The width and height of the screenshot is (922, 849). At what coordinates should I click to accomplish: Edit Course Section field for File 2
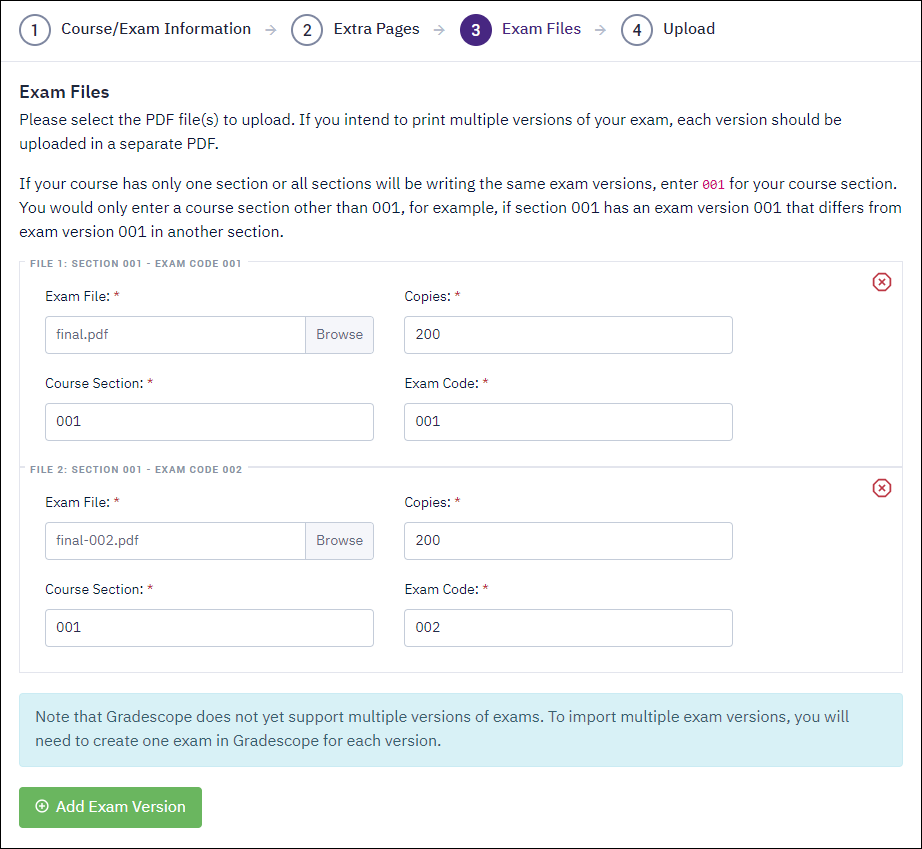pos(209,628)
